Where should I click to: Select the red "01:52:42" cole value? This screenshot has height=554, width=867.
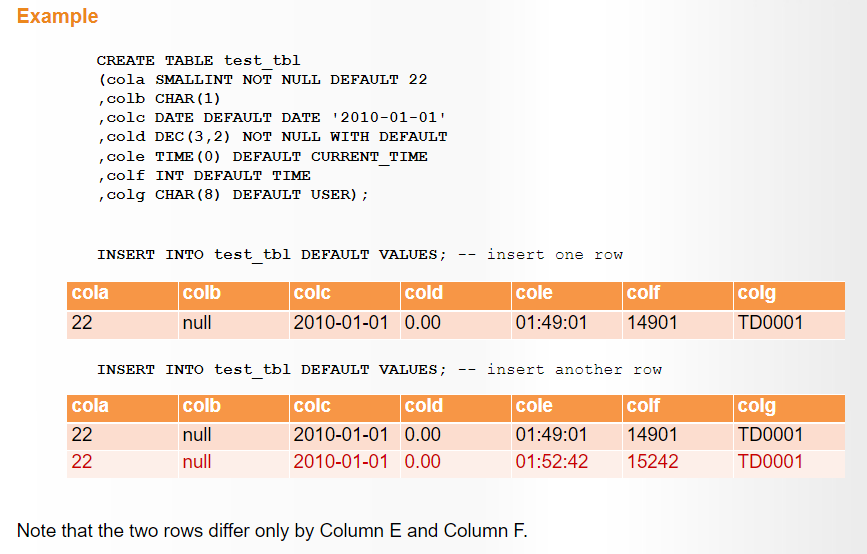point(551,461)
